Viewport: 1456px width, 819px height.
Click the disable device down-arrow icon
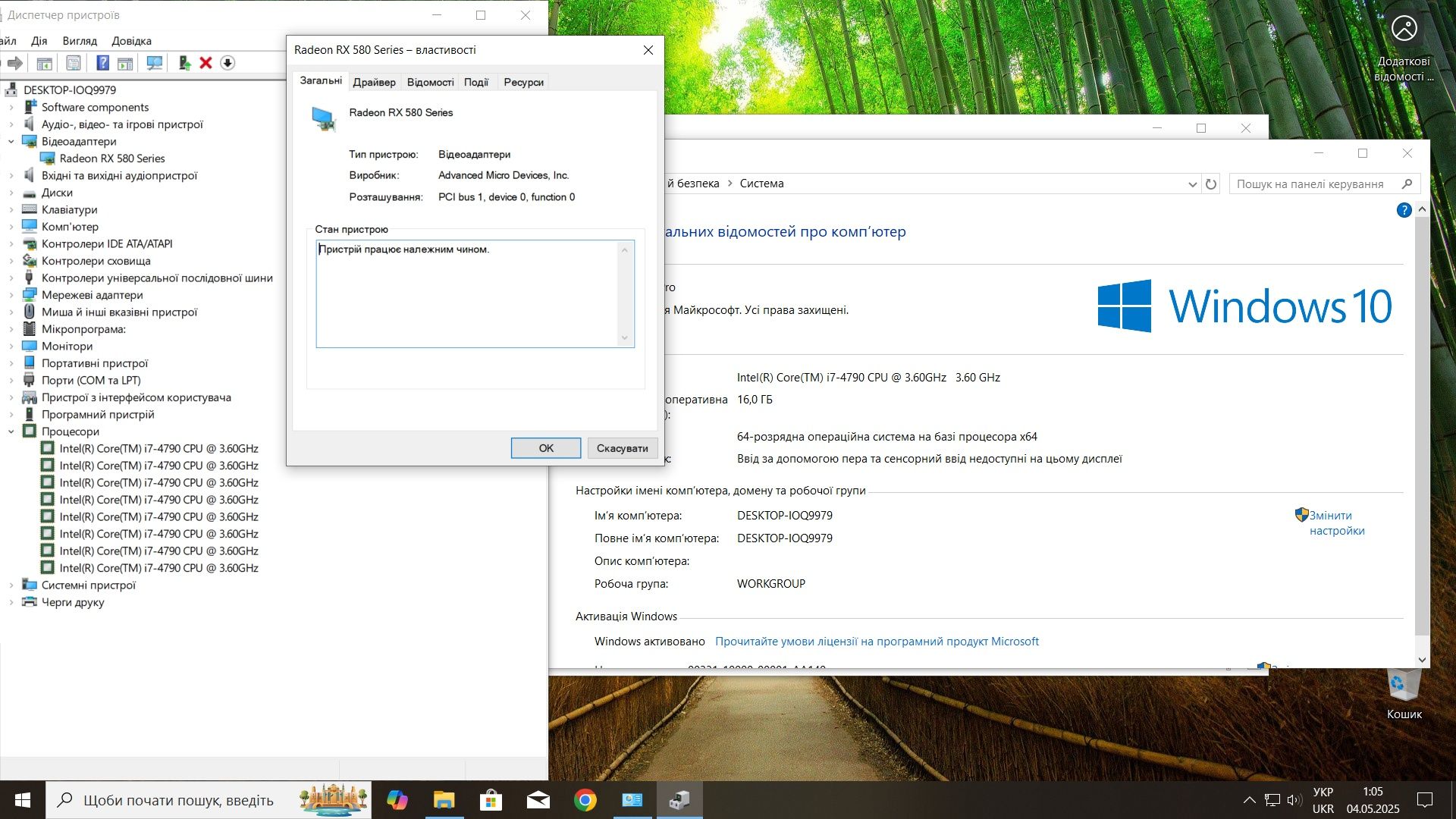tap(227, 63)
